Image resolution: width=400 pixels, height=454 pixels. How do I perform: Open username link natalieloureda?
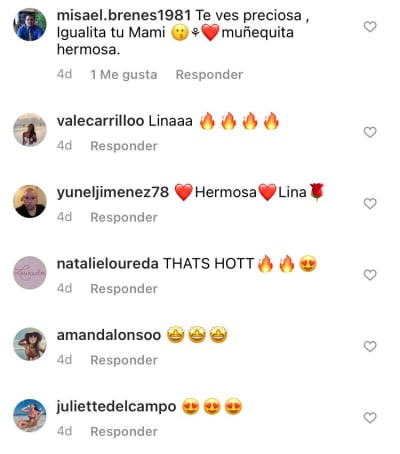[x=107, y=264]
